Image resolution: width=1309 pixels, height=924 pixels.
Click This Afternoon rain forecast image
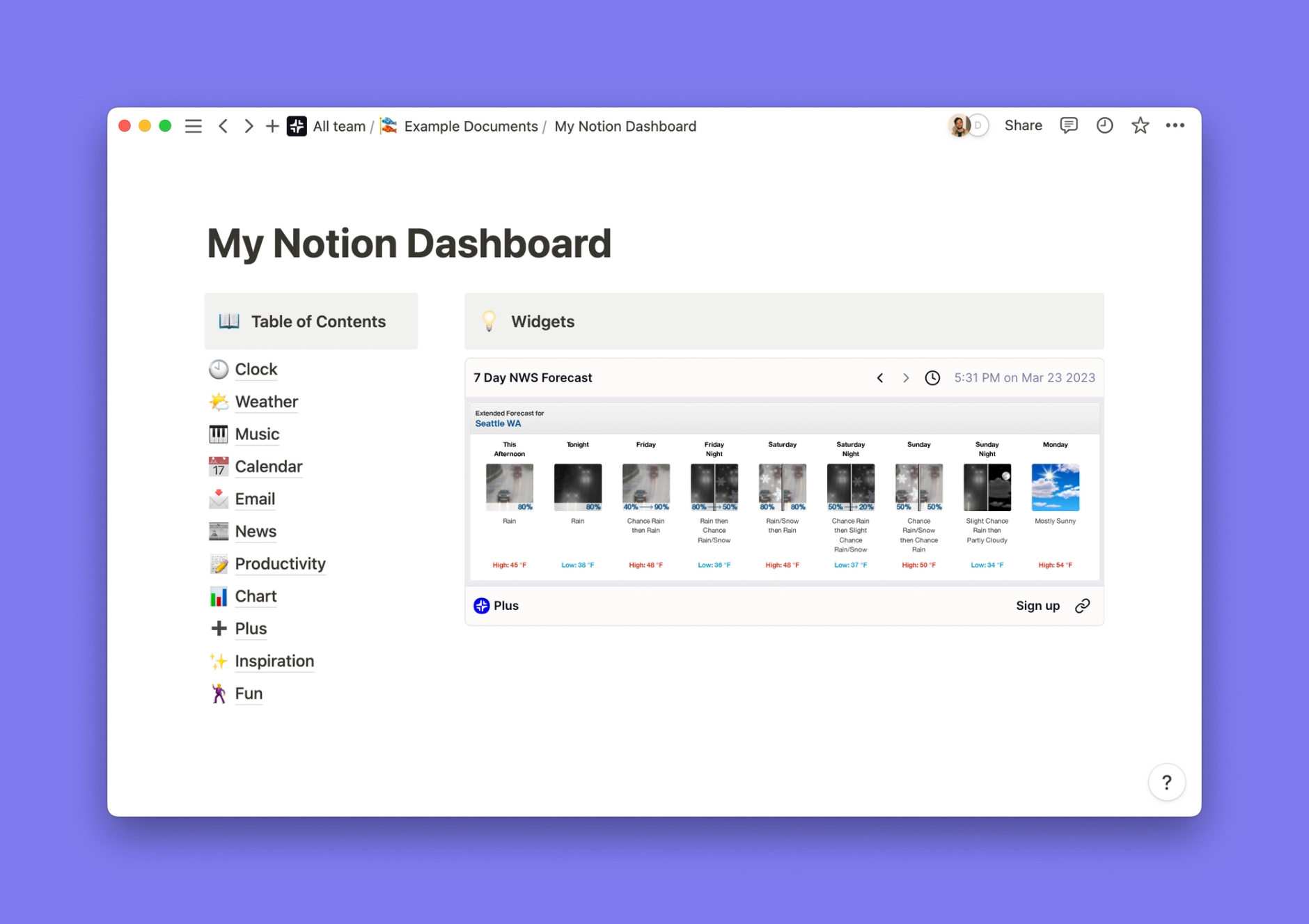point(510,487)
